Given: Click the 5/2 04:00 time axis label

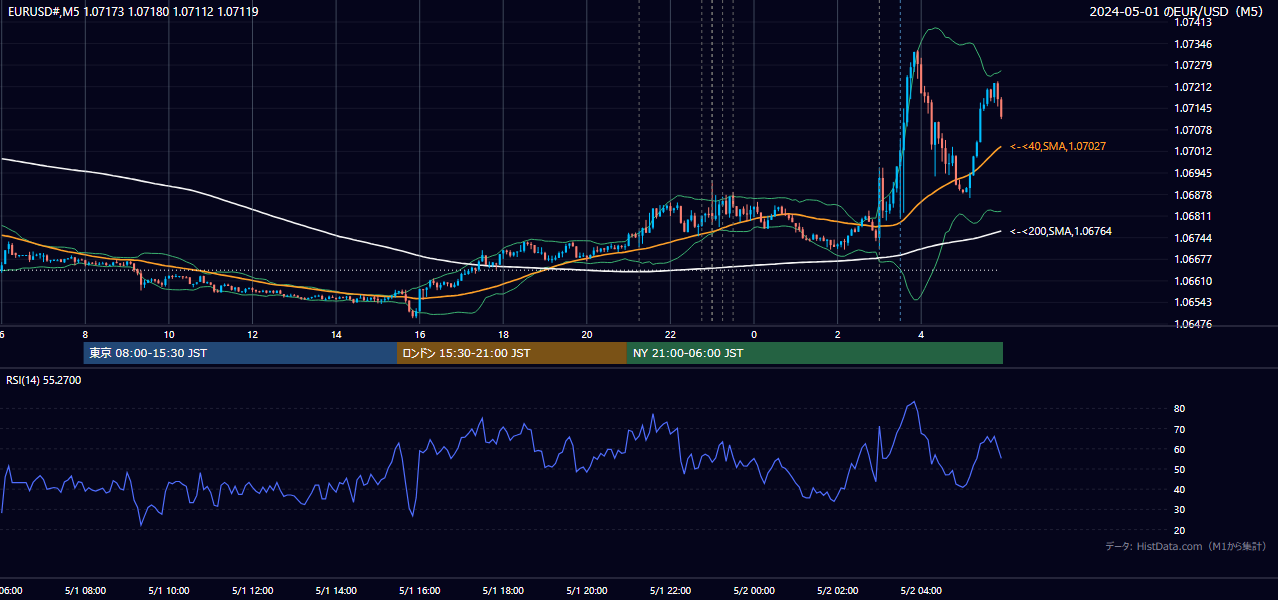Looking at the screenshot, I should pyautogui.click(x=921, y=590).
